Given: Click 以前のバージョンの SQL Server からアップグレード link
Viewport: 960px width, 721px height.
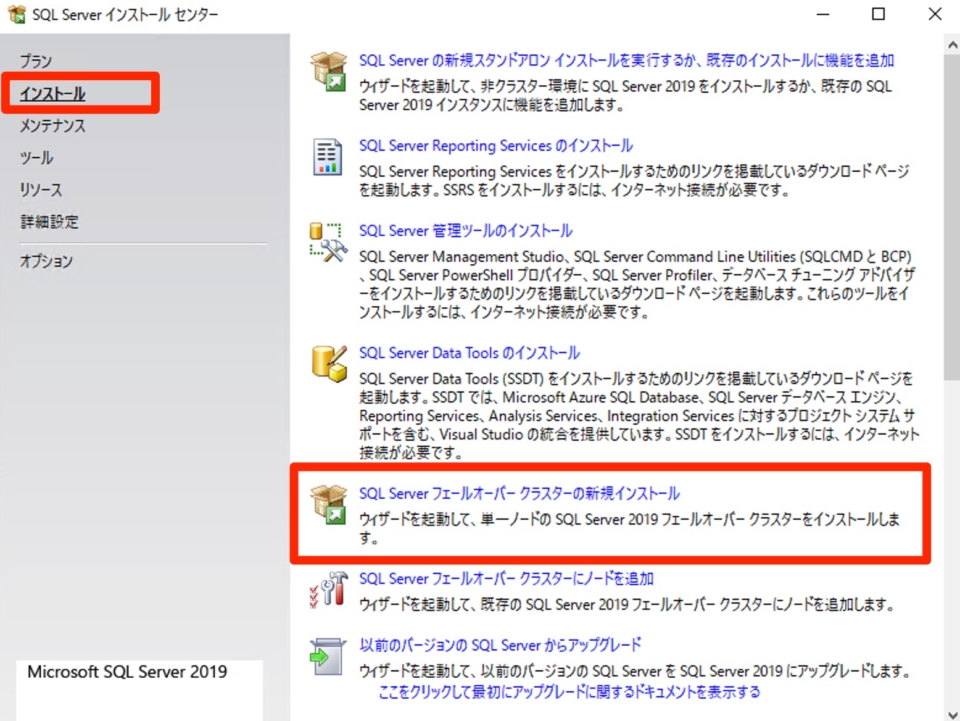Looking at the screenshot, I should (500, 645).
